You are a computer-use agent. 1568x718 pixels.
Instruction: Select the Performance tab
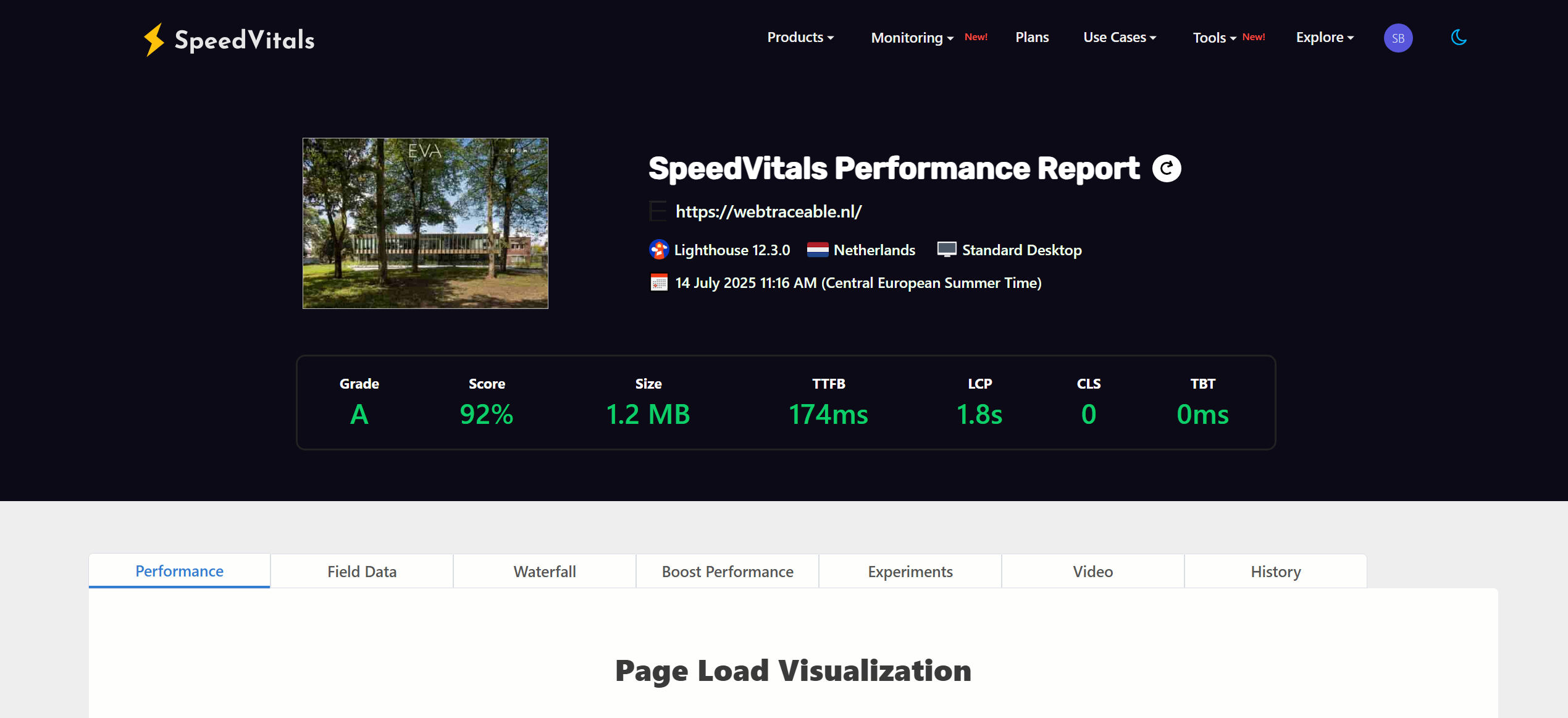[x=180, y=571]
